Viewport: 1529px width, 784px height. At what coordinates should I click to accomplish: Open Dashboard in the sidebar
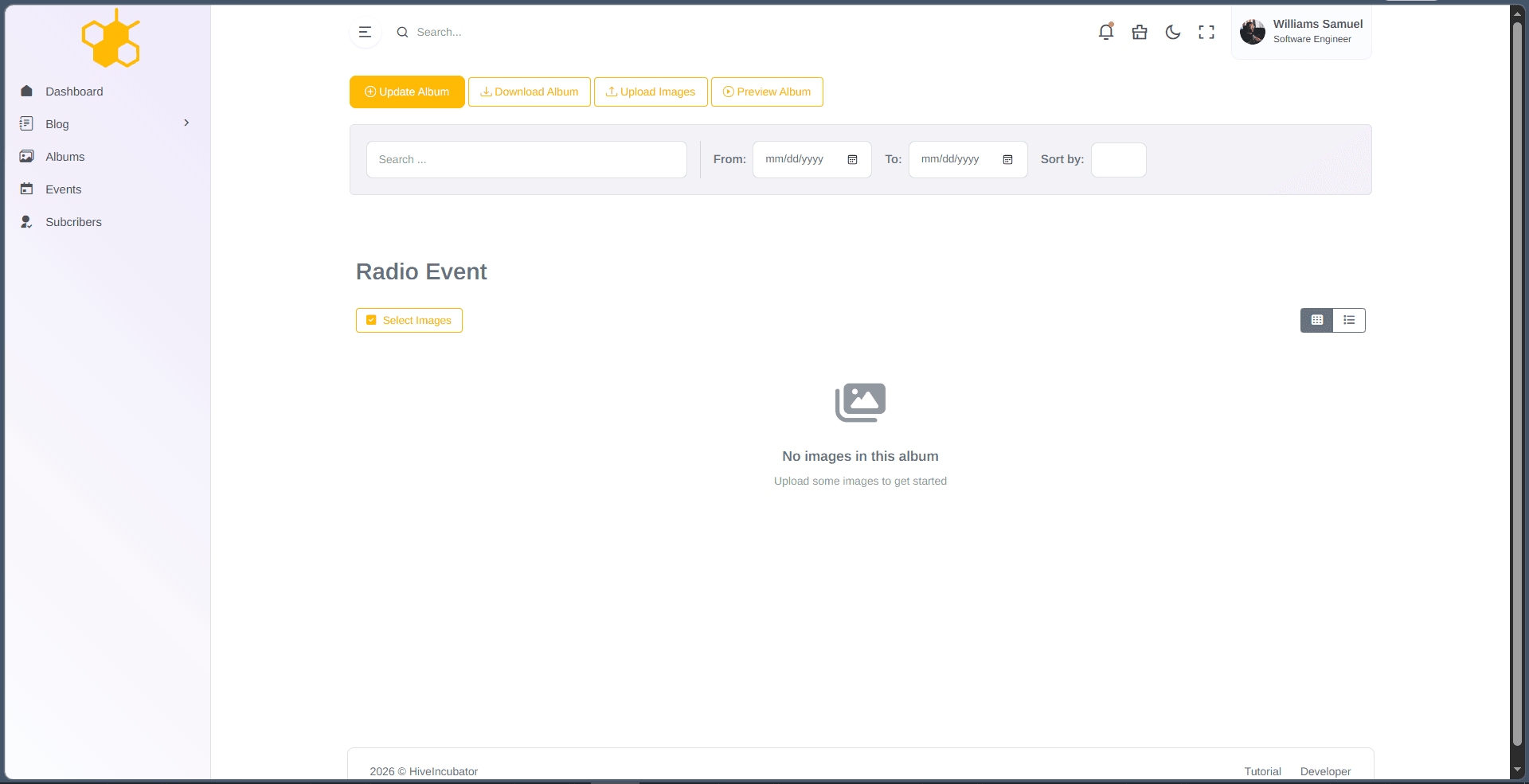[74, 92]
